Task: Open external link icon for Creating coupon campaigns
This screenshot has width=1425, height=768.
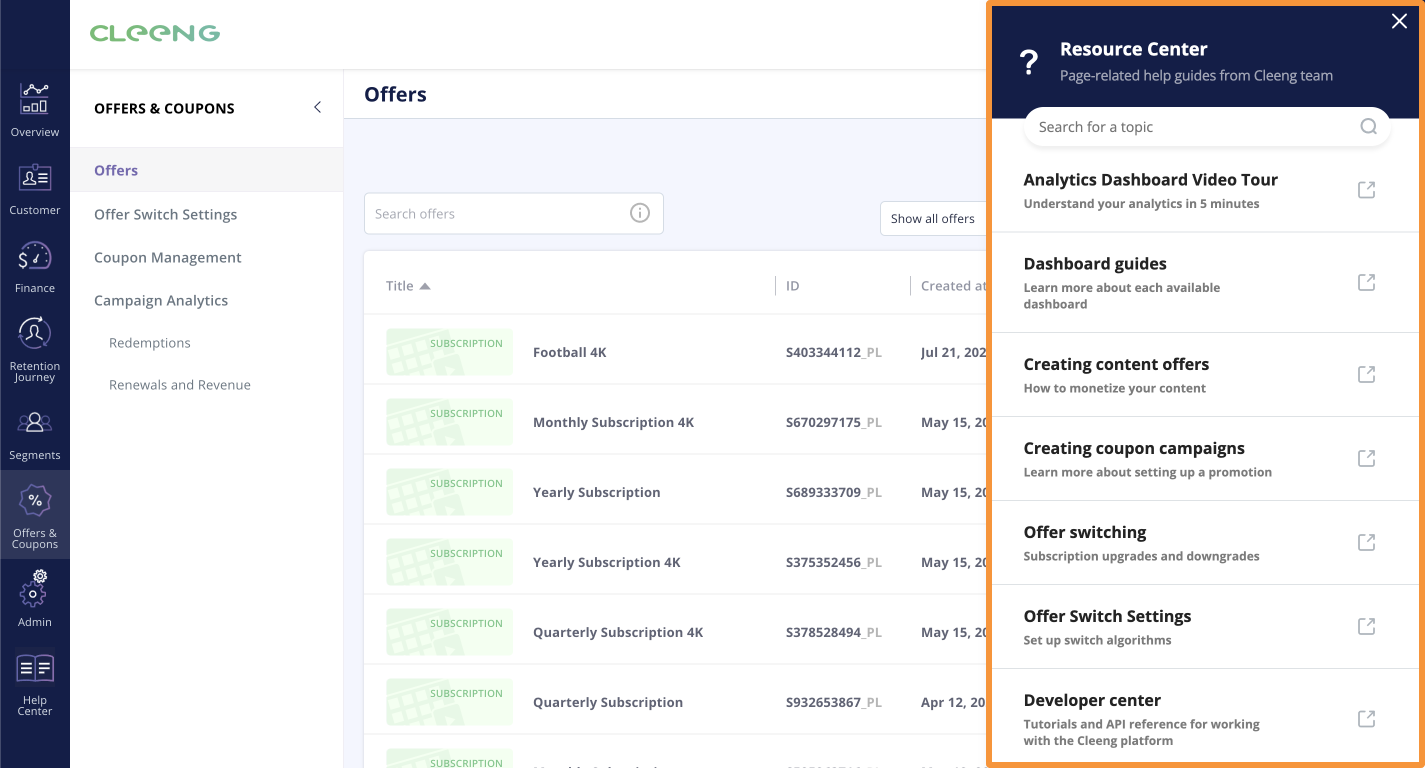Action: [x=1366, y=458]
